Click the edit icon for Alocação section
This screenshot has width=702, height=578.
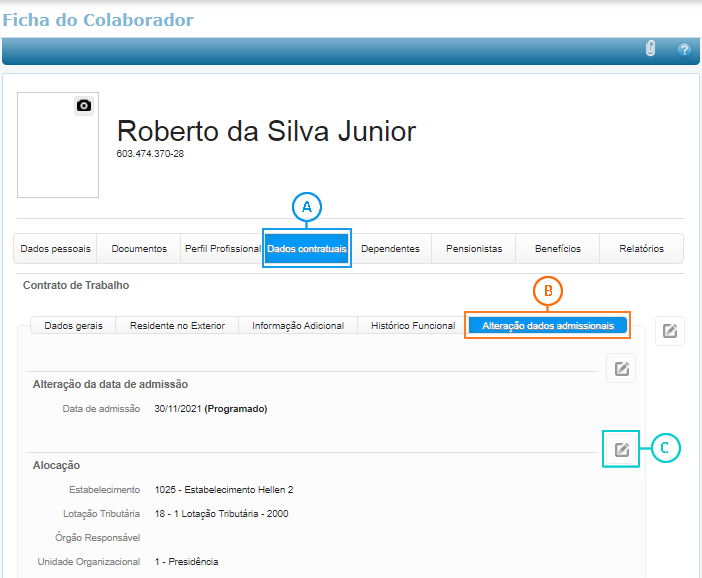622,449
